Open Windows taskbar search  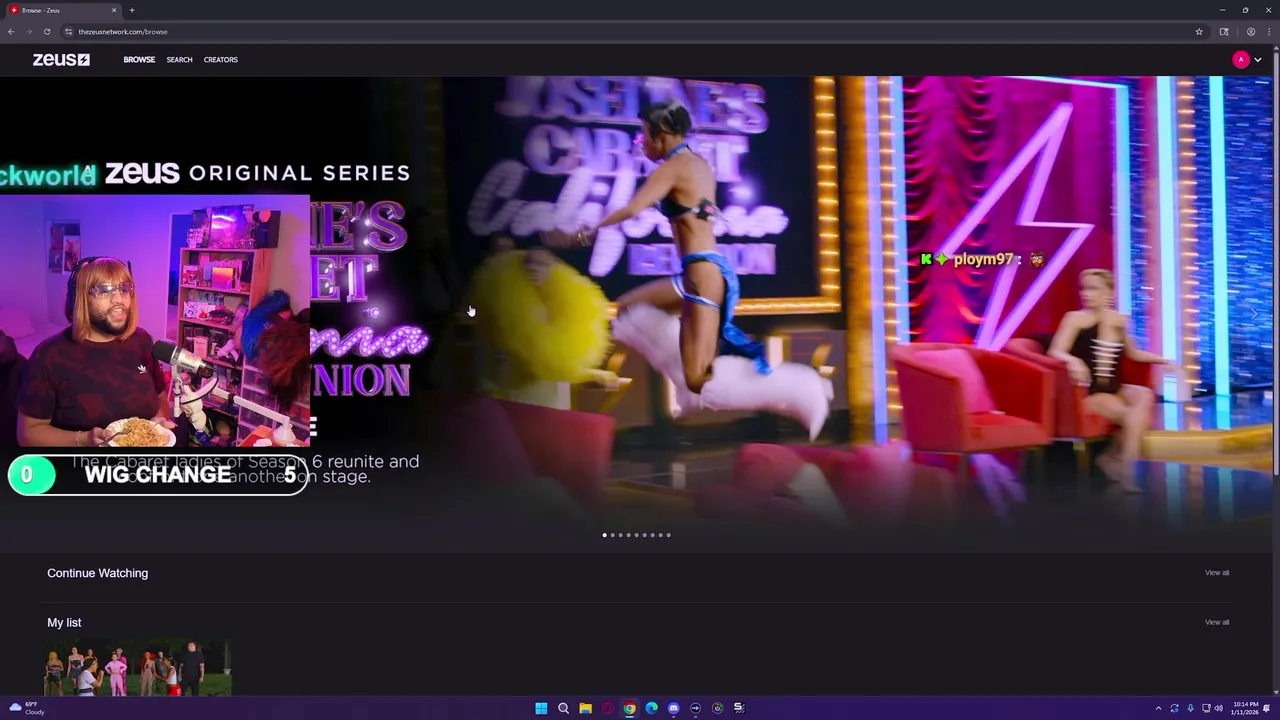[563, 708]
